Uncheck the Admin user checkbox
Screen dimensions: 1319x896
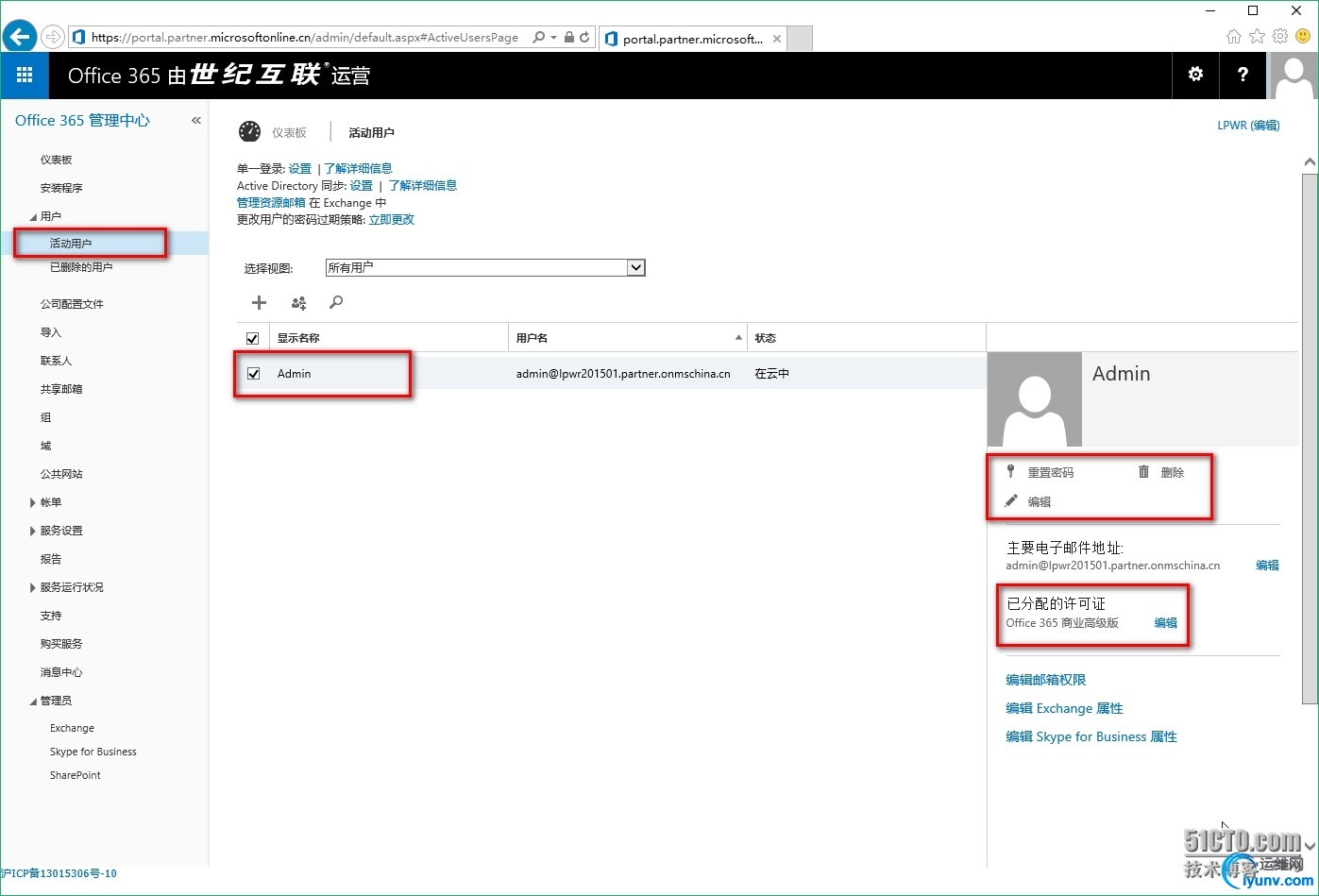pos(253,374)
